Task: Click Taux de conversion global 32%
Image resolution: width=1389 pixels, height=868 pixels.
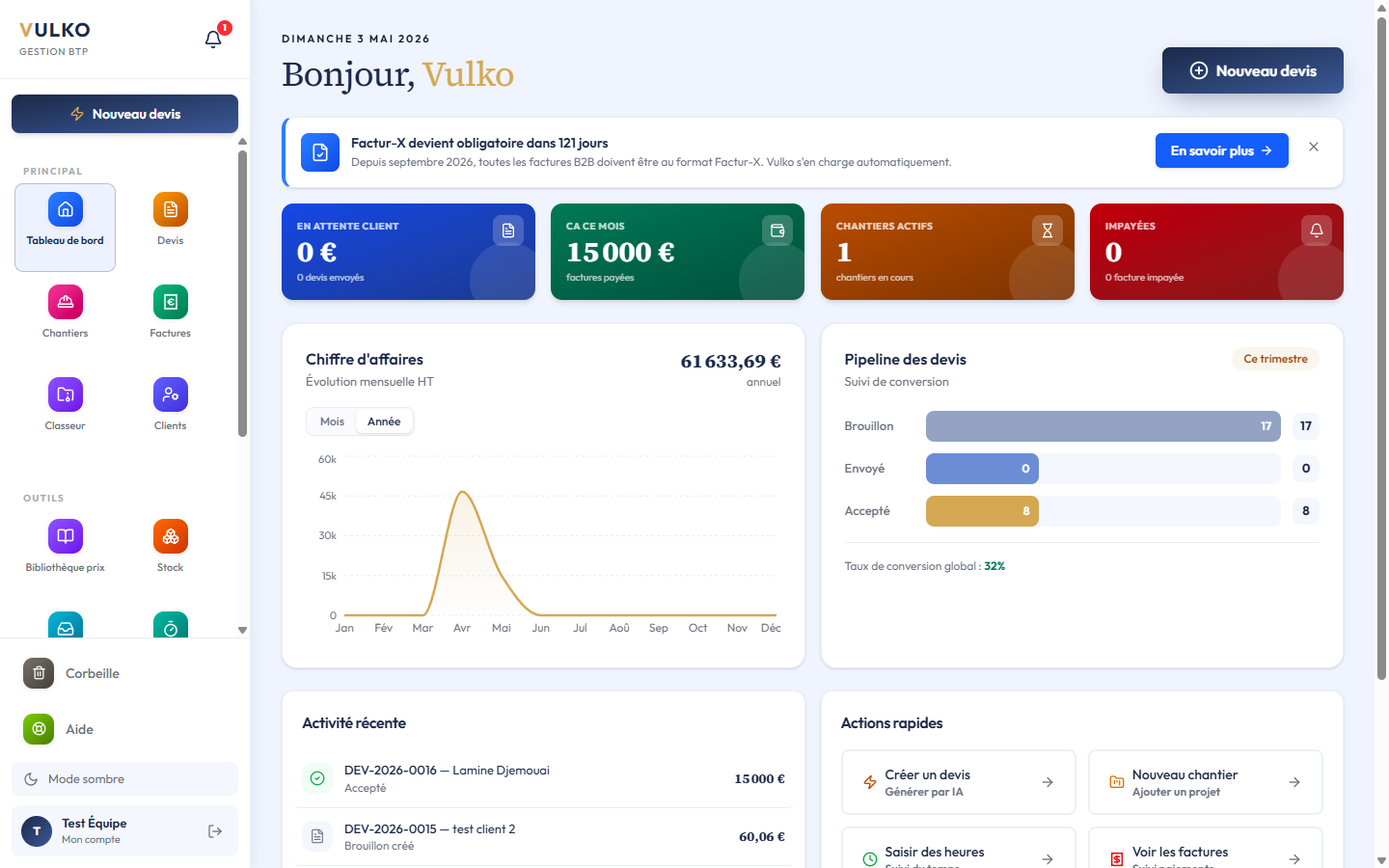Action: [x=924, y=566]
